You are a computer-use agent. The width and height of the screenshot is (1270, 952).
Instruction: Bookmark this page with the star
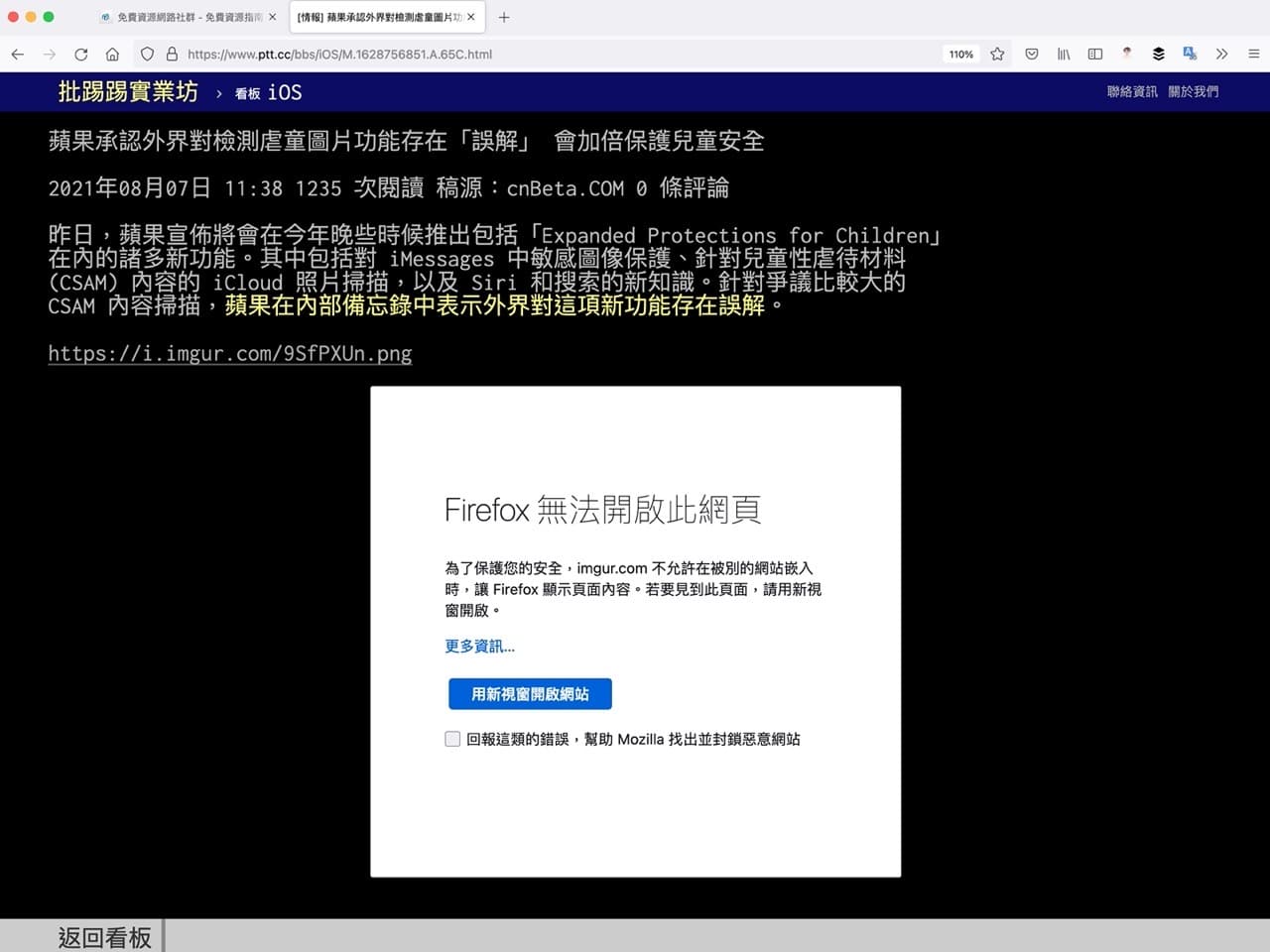point(997,54)
